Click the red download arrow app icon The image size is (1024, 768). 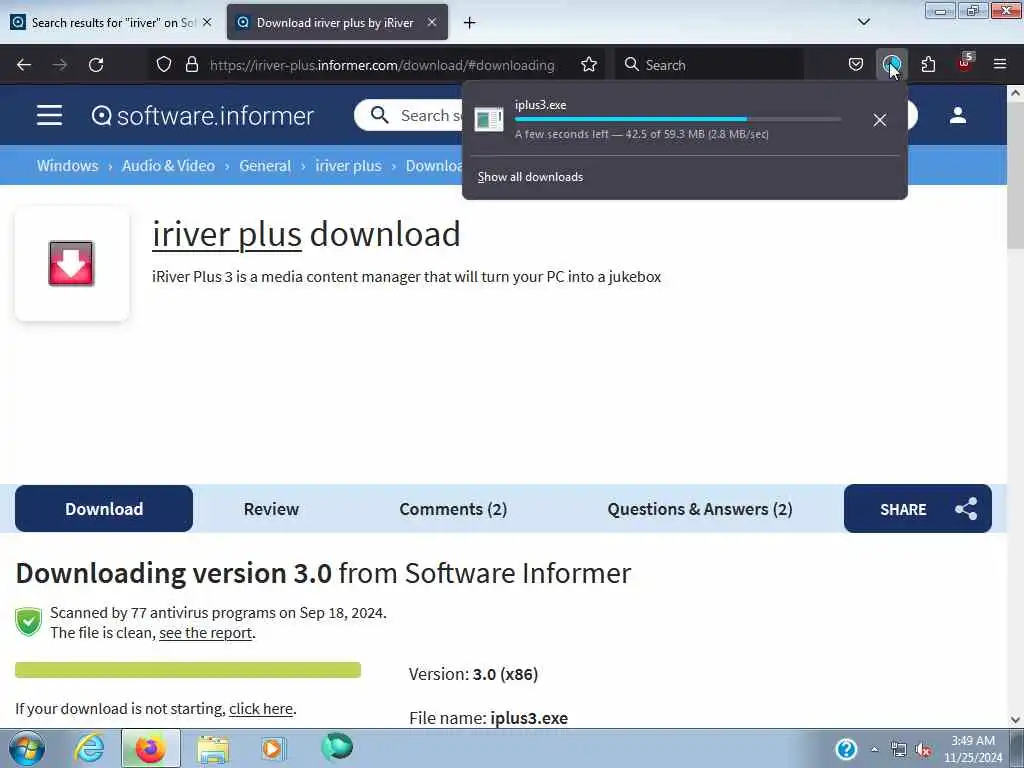pos(71,263)
